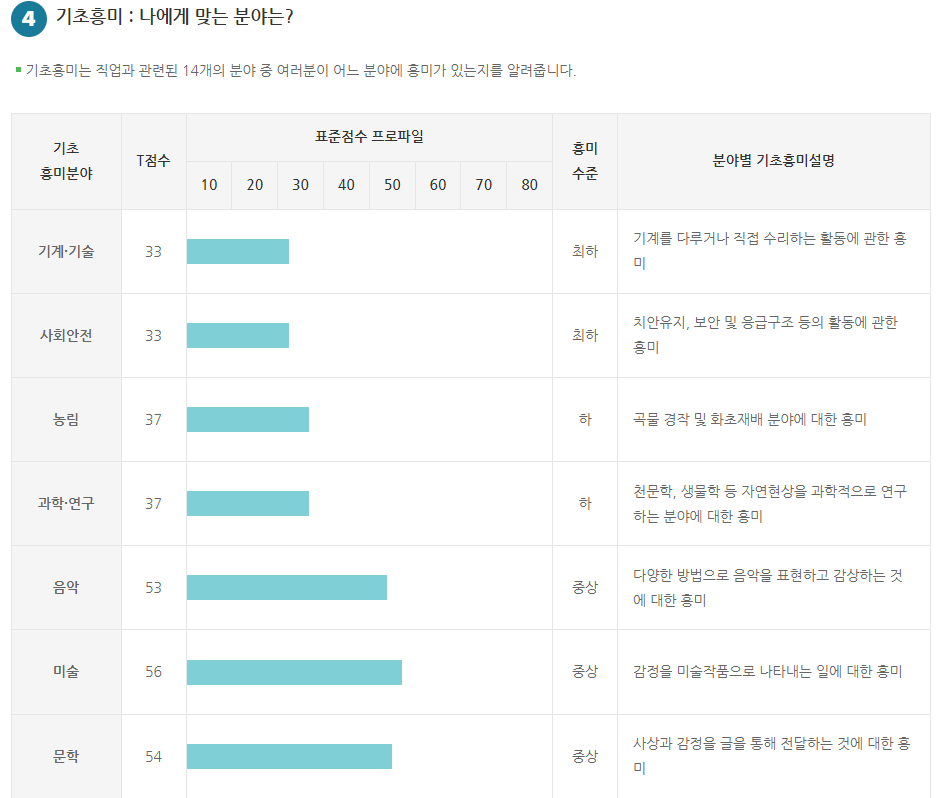The width and height of the screenshot is (939, 798).
Task: Select the 과학·연구 row label
Action: coord(65,502)
